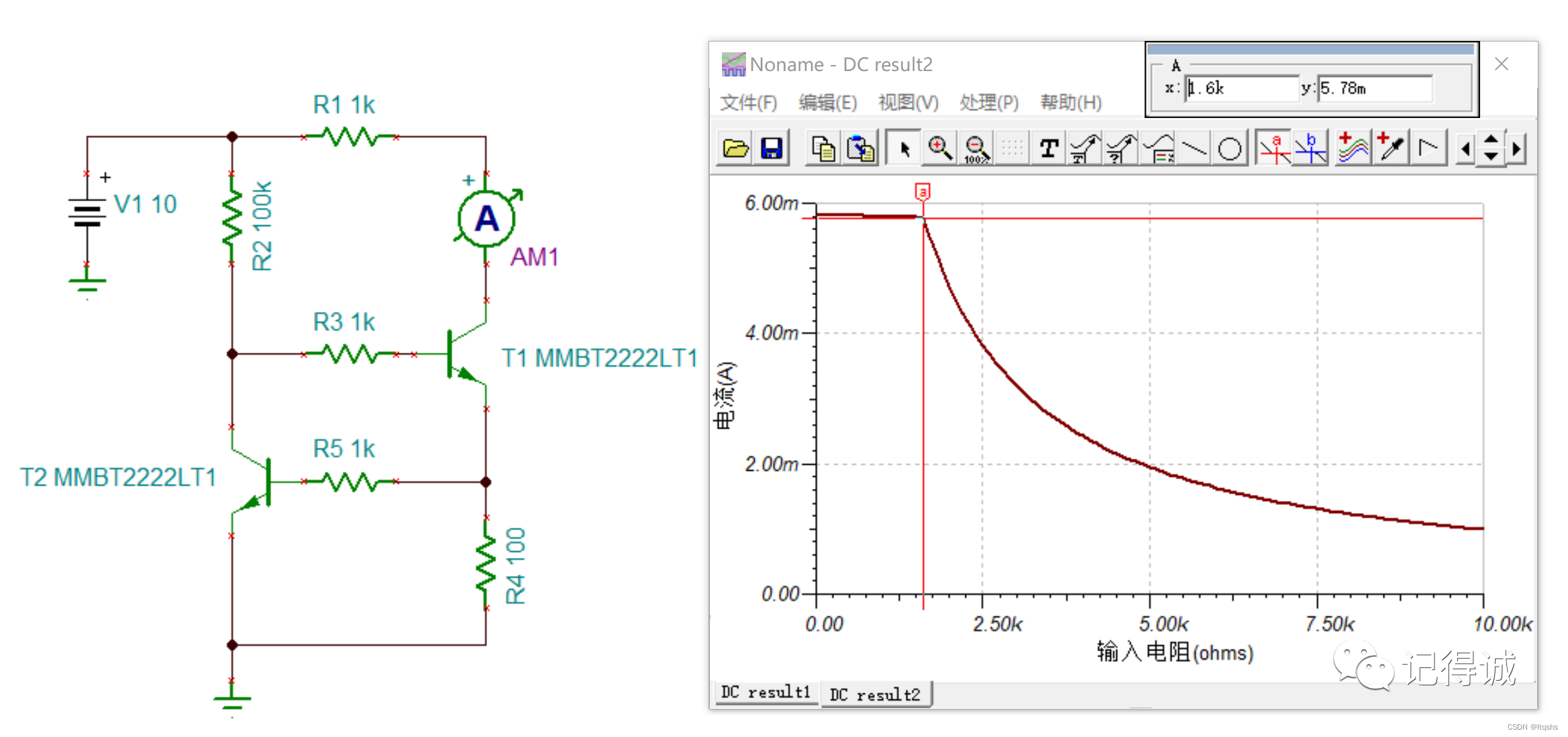The height and width of the screenshot is (737, 1568).
Task: Toggle cursor B in the toolbar
Action: 1310,148
